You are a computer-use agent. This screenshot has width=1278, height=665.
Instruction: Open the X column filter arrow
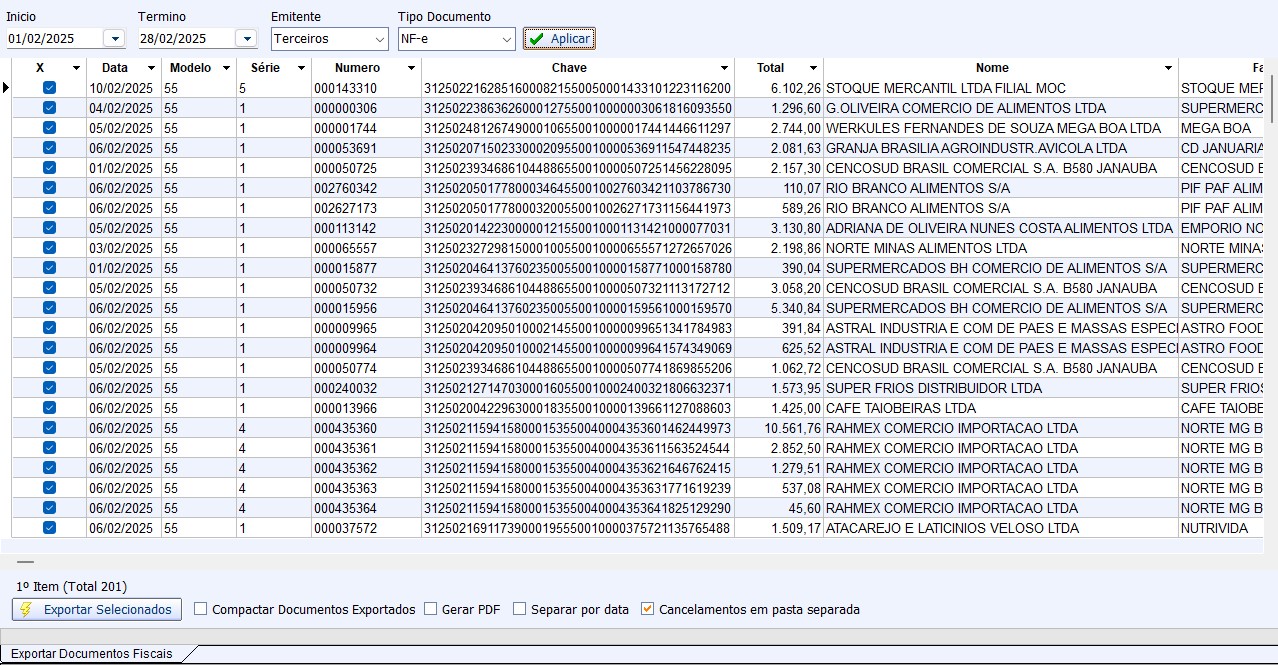75,68
